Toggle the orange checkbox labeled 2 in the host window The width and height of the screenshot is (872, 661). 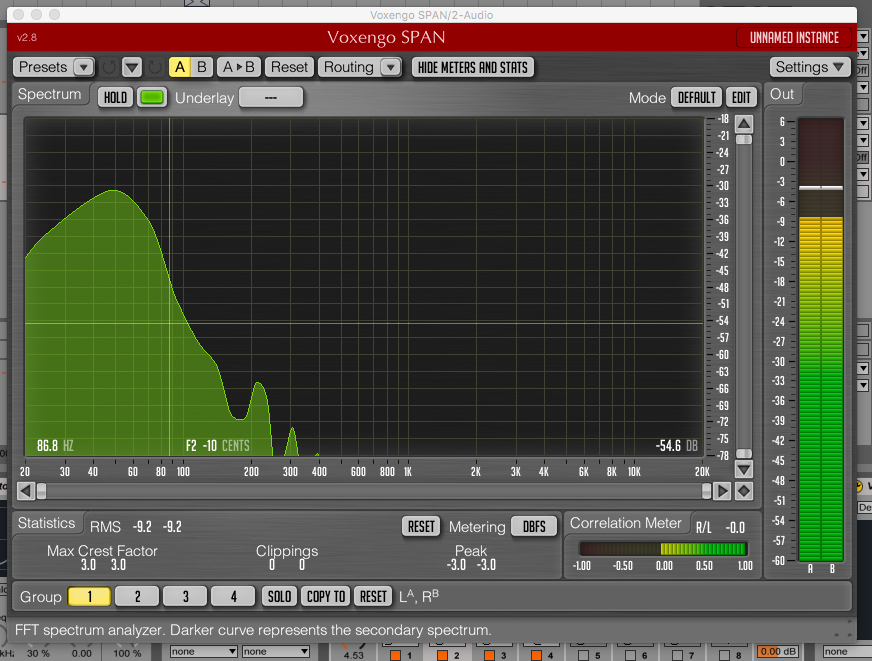pyautogui.click(x=442, y=655)
